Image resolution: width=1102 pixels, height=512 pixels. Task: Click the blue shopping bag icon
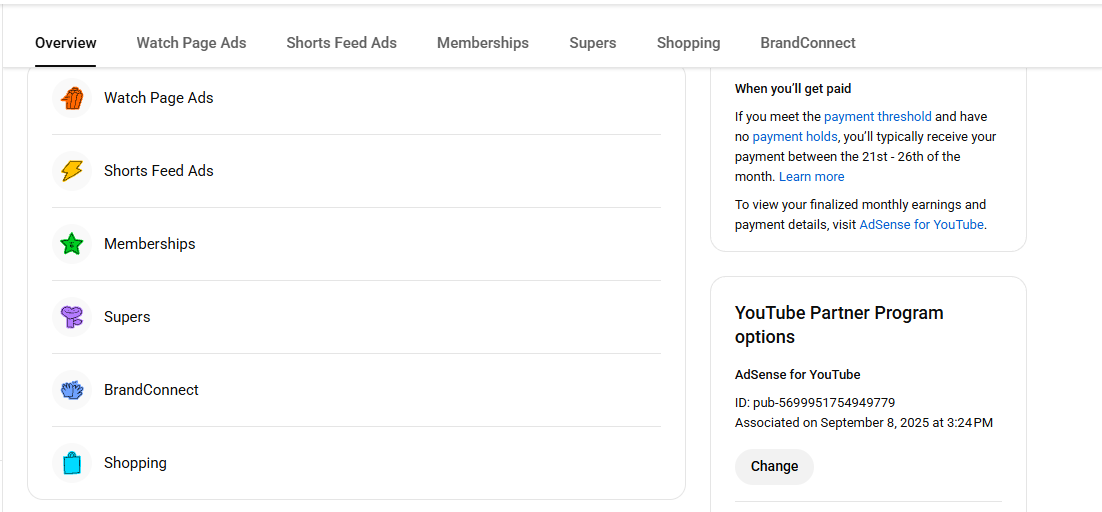tap(72, 463)
